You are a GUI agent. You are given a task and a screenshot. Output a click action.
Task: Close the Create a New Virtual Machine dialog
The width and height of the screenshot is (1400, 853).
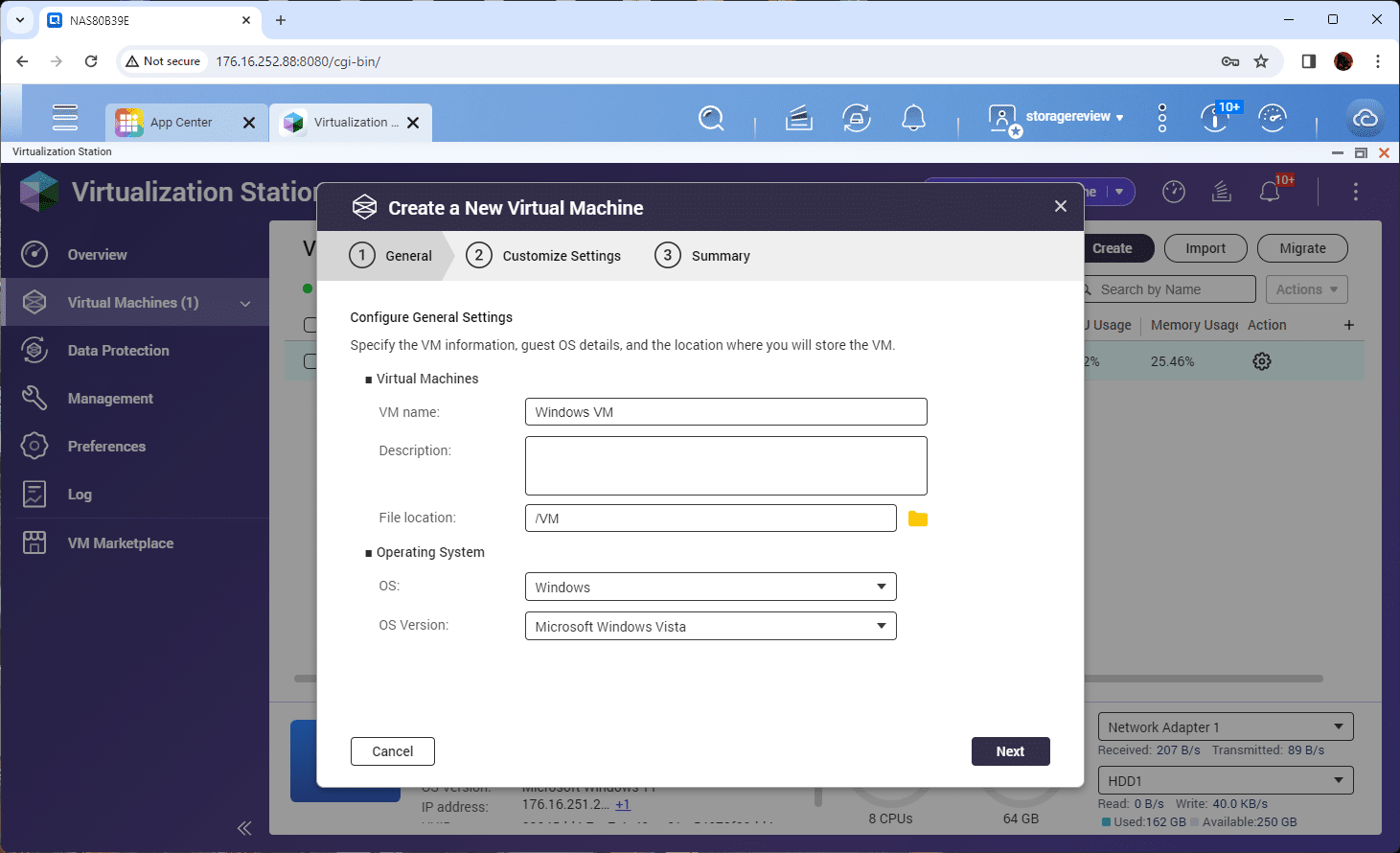(x=1061, y=206)
